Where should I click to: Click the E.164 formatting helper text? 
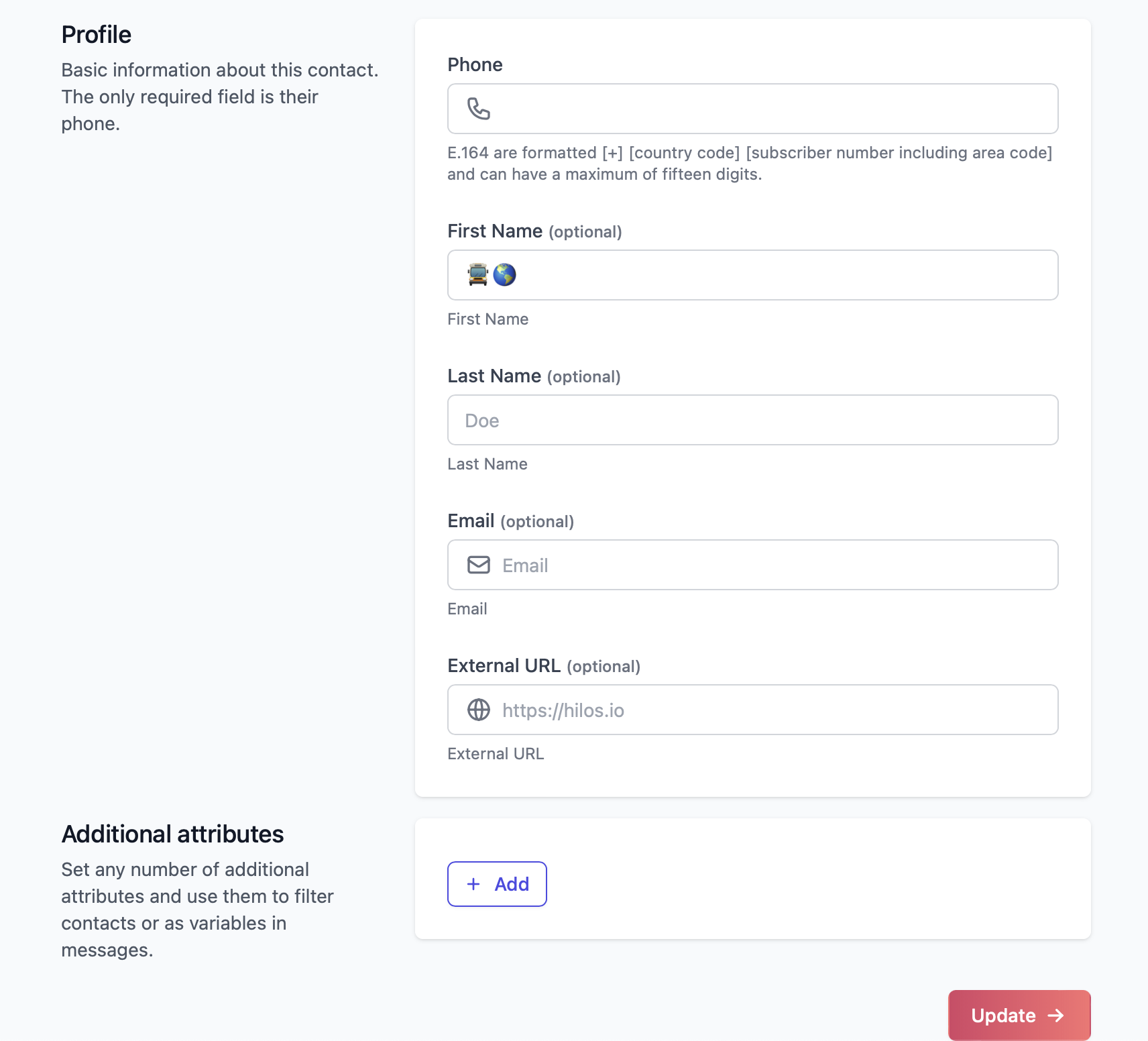coord(749,163)
